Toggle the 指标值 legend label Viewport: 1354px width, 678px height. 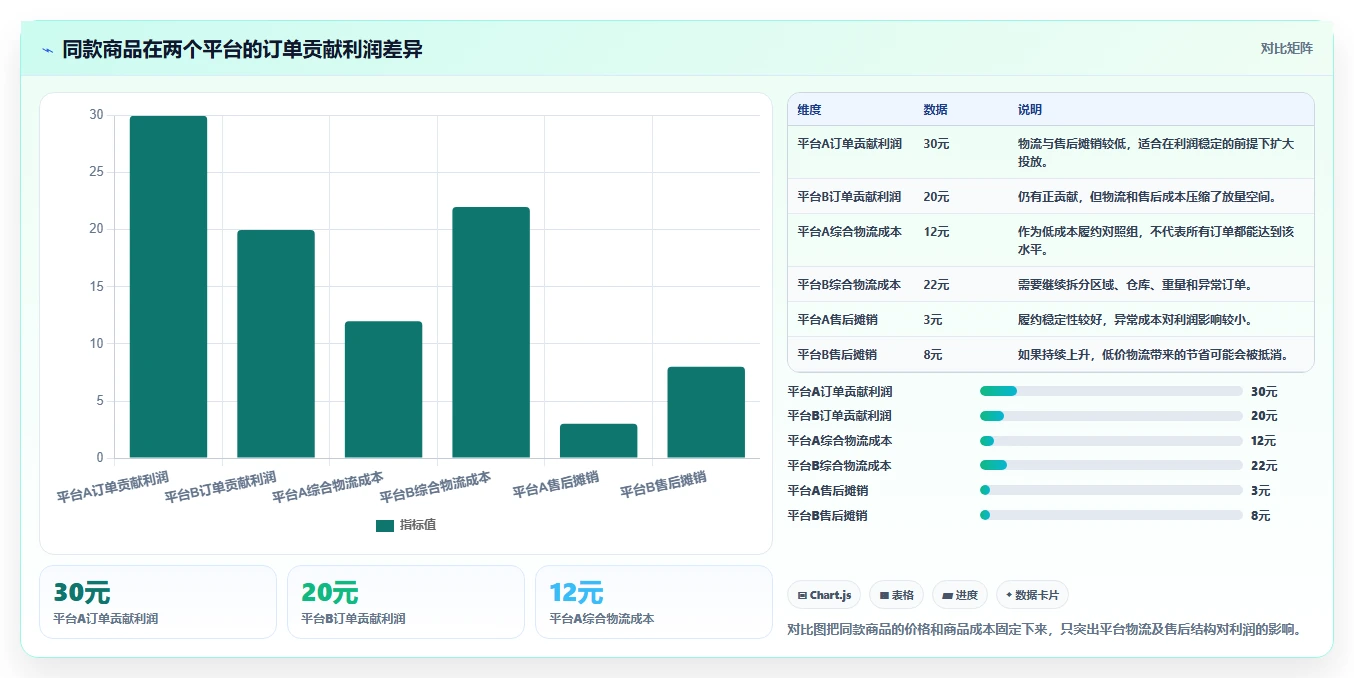(418, 525)
